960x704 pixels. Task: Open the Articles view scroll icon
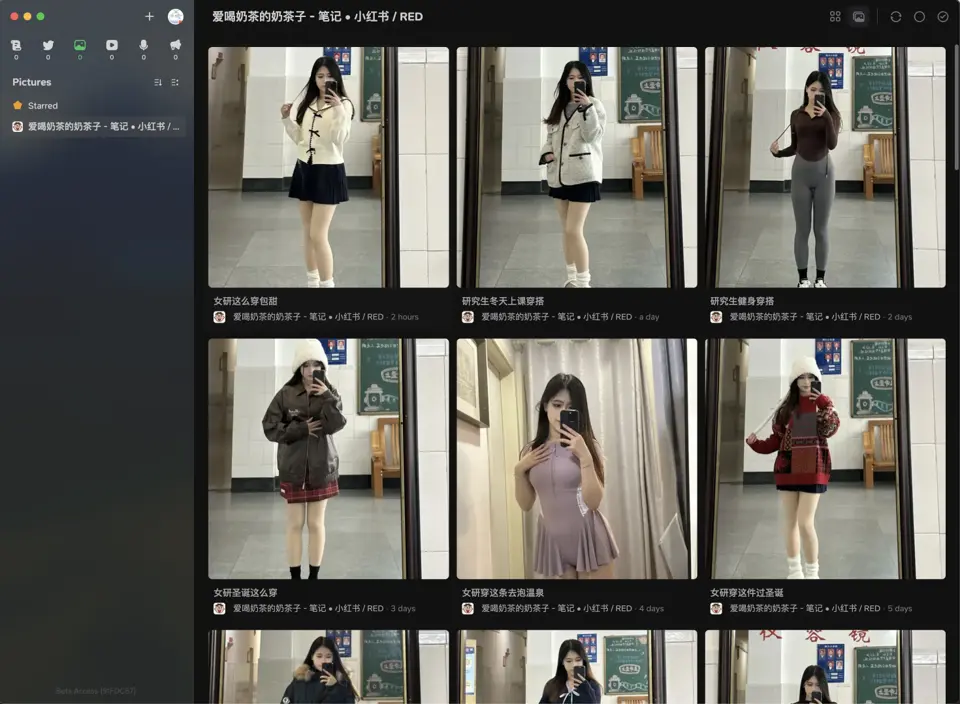[17, 45]
